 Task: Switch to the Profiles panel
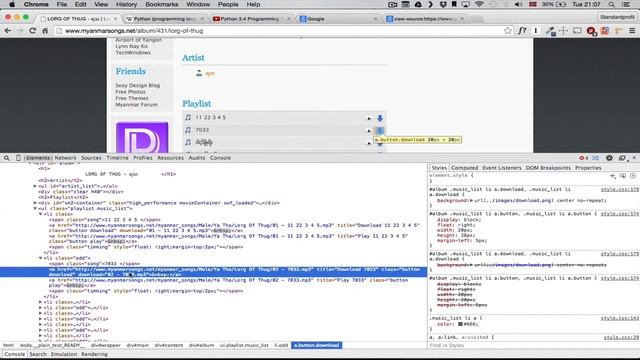pos(143,158)
